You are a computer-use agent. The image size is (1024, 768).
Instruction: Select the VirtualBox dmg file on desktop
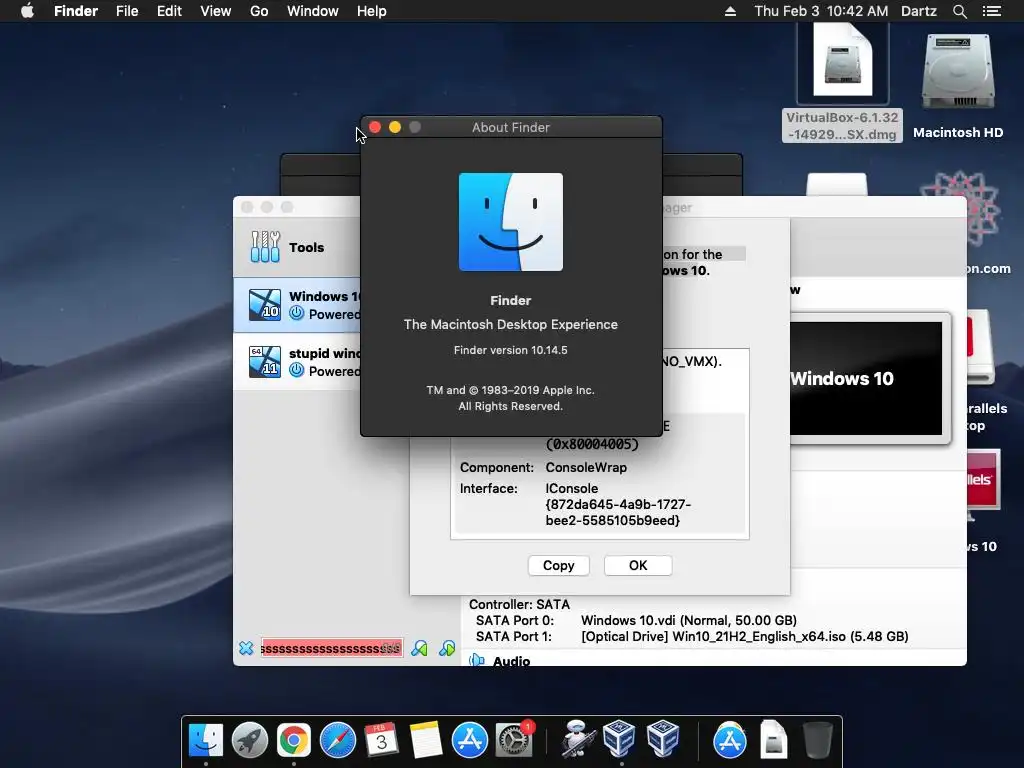(x=842, y=82)
